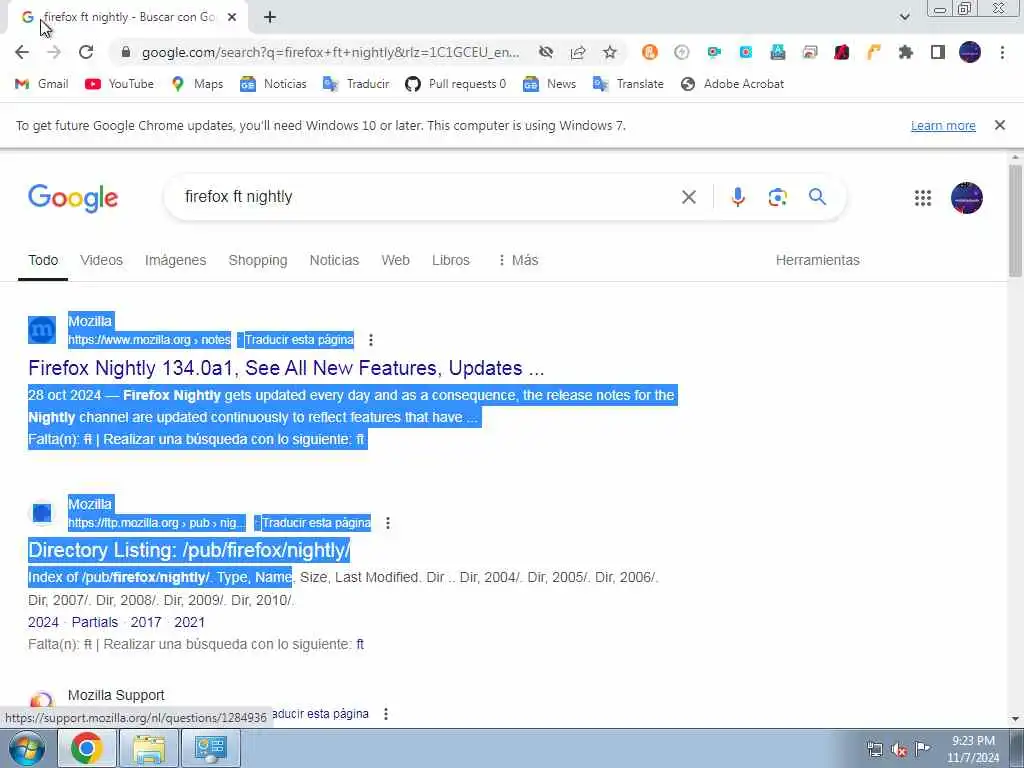The width and height of the screenshot is (1024, 768).
Task: Open the Extensions puzzle piece icon
Action: (x=906, y=52)
